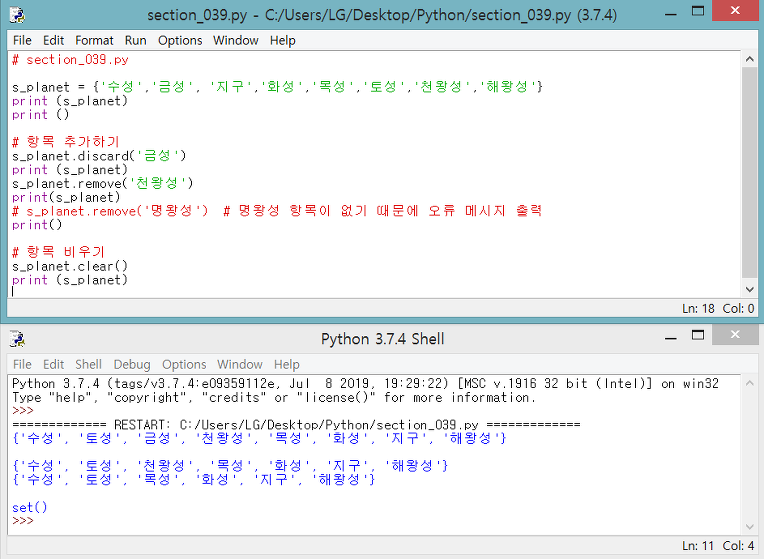Viewport: 764px width, 559px height.
Task: Open the Debug menu in Python Shell
Action: tap(132, 365)
